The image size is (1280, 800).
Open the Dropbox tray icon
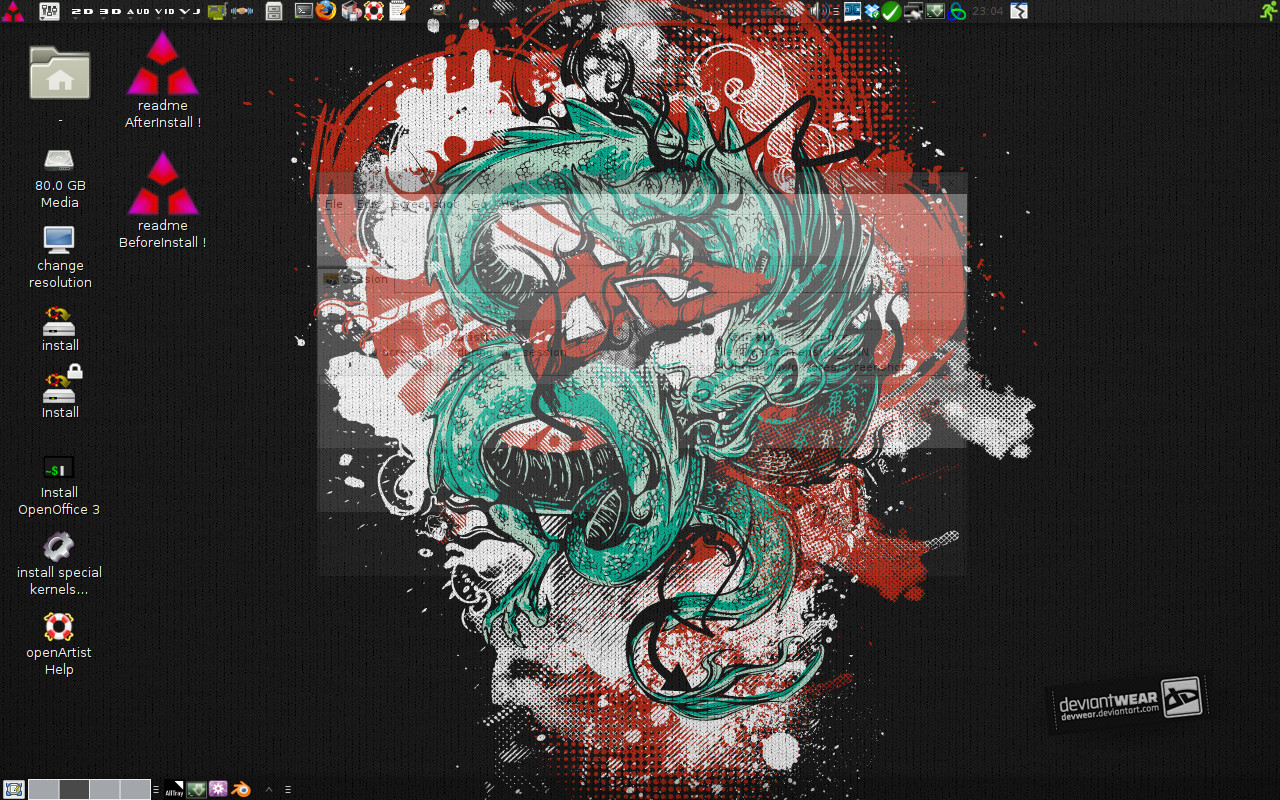[872, 11]
